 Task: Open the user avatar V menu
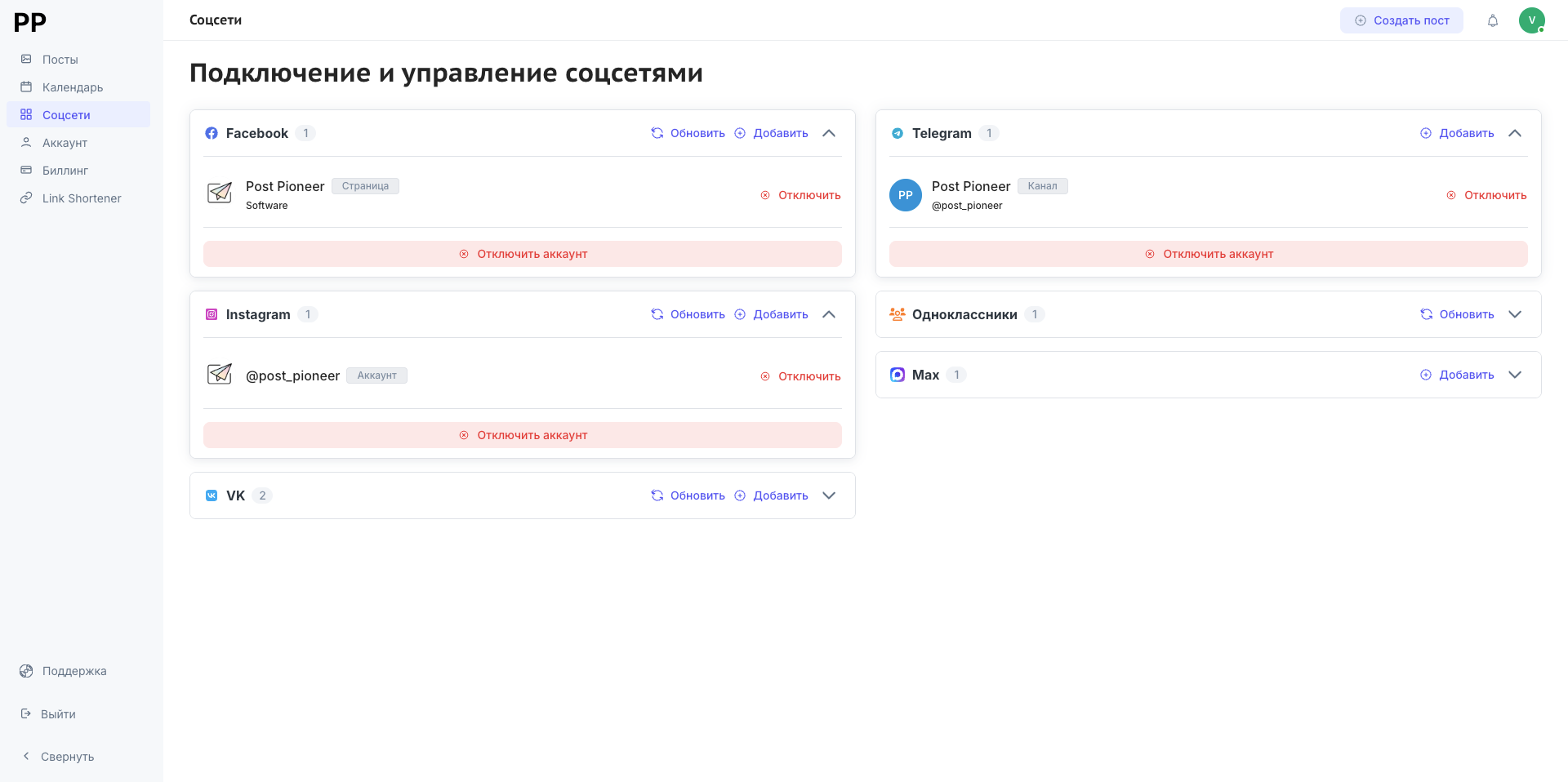[1531, 20]
